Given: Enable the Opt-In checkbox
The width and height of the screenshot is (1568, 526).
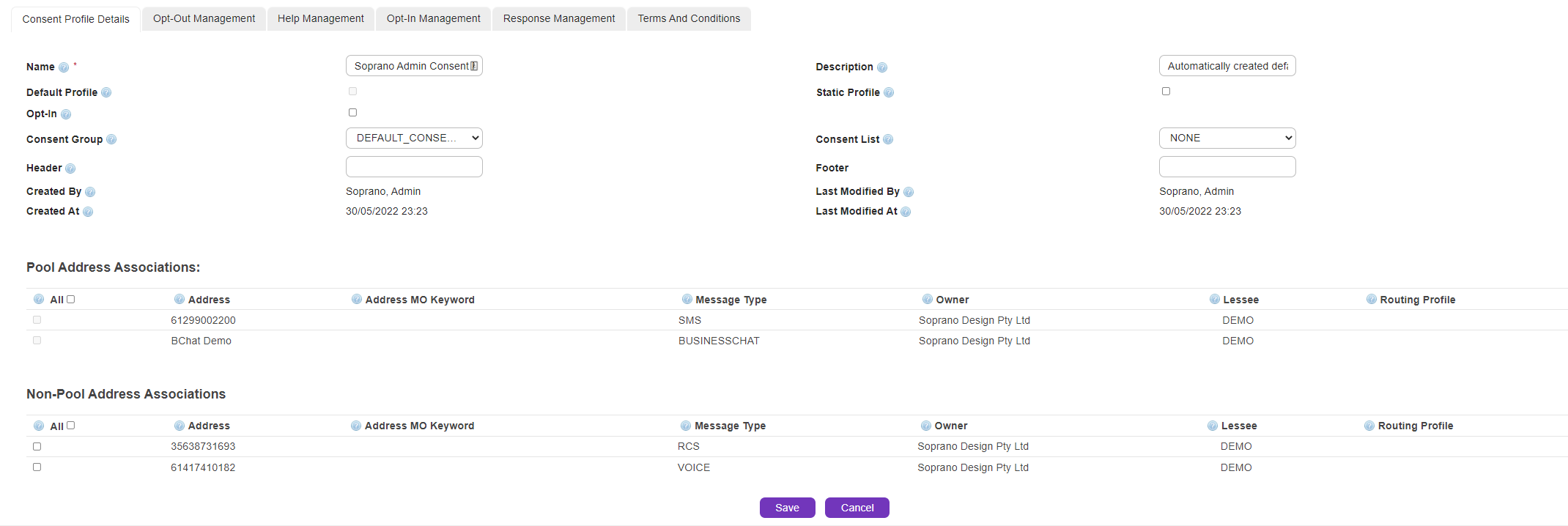Looking at the screenshot, I should 352,113.
